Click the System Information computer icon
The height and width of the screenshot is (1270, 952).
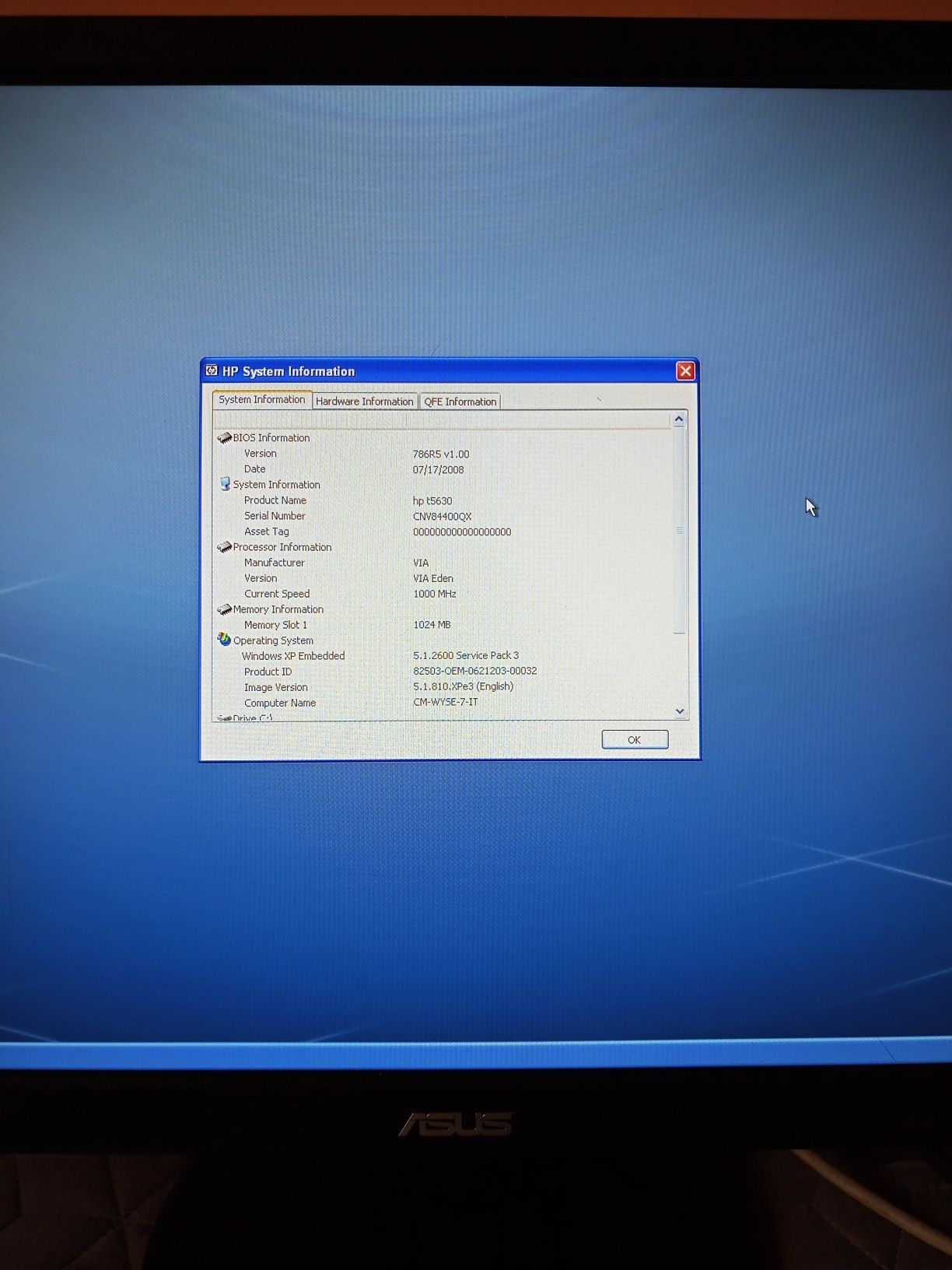pos(225,484)
